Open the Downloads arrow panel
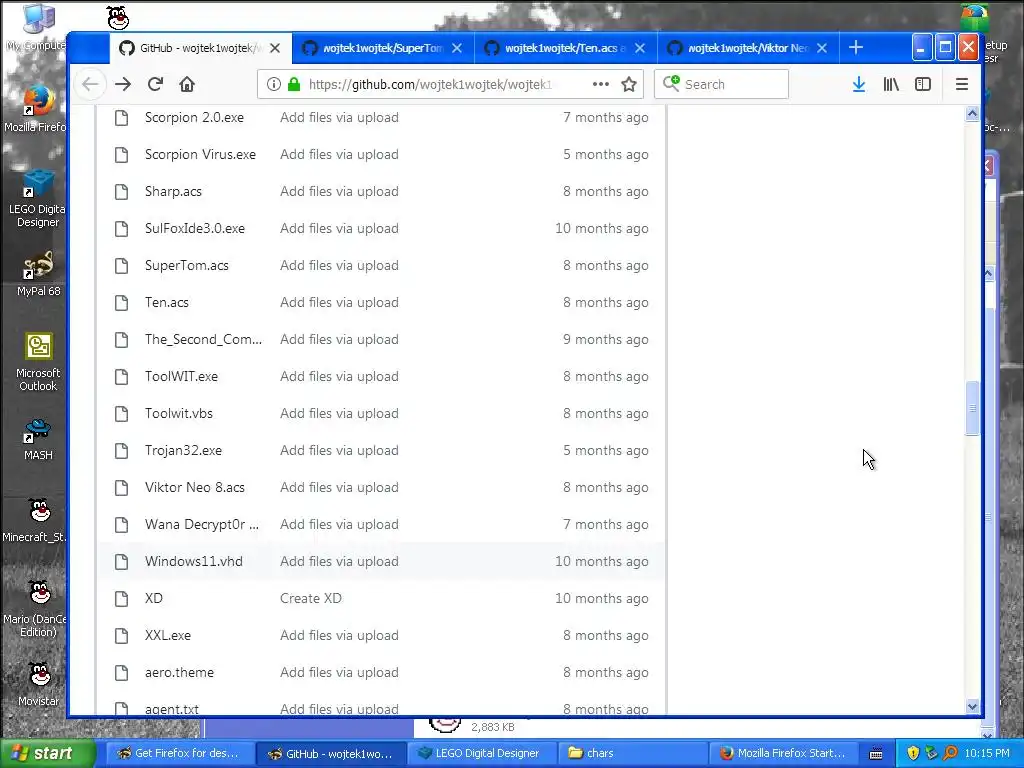This screenshot has width=1024, height=768. 859,84
